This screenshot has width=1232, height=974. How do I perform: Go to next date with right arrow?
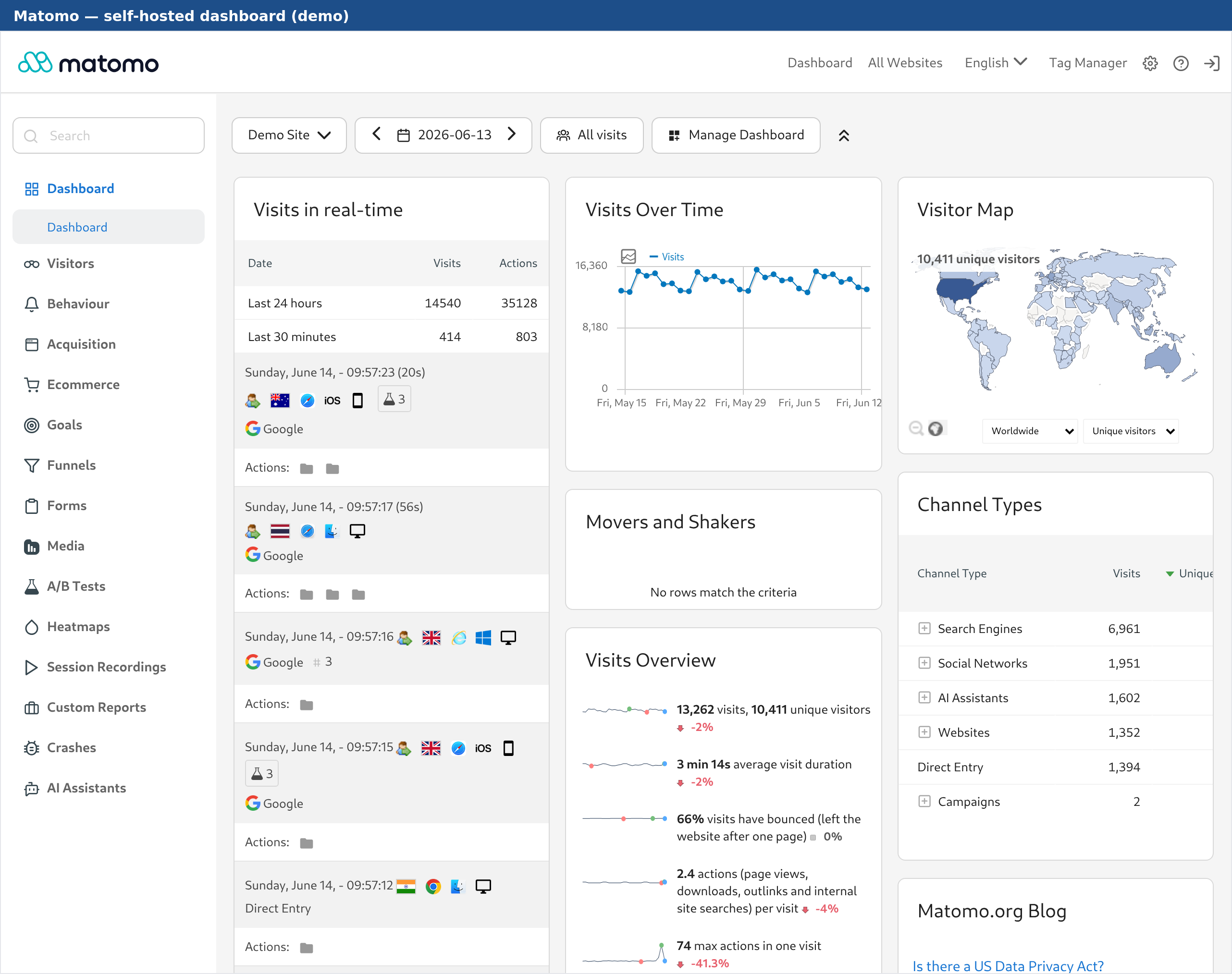[x=512, y=134]
